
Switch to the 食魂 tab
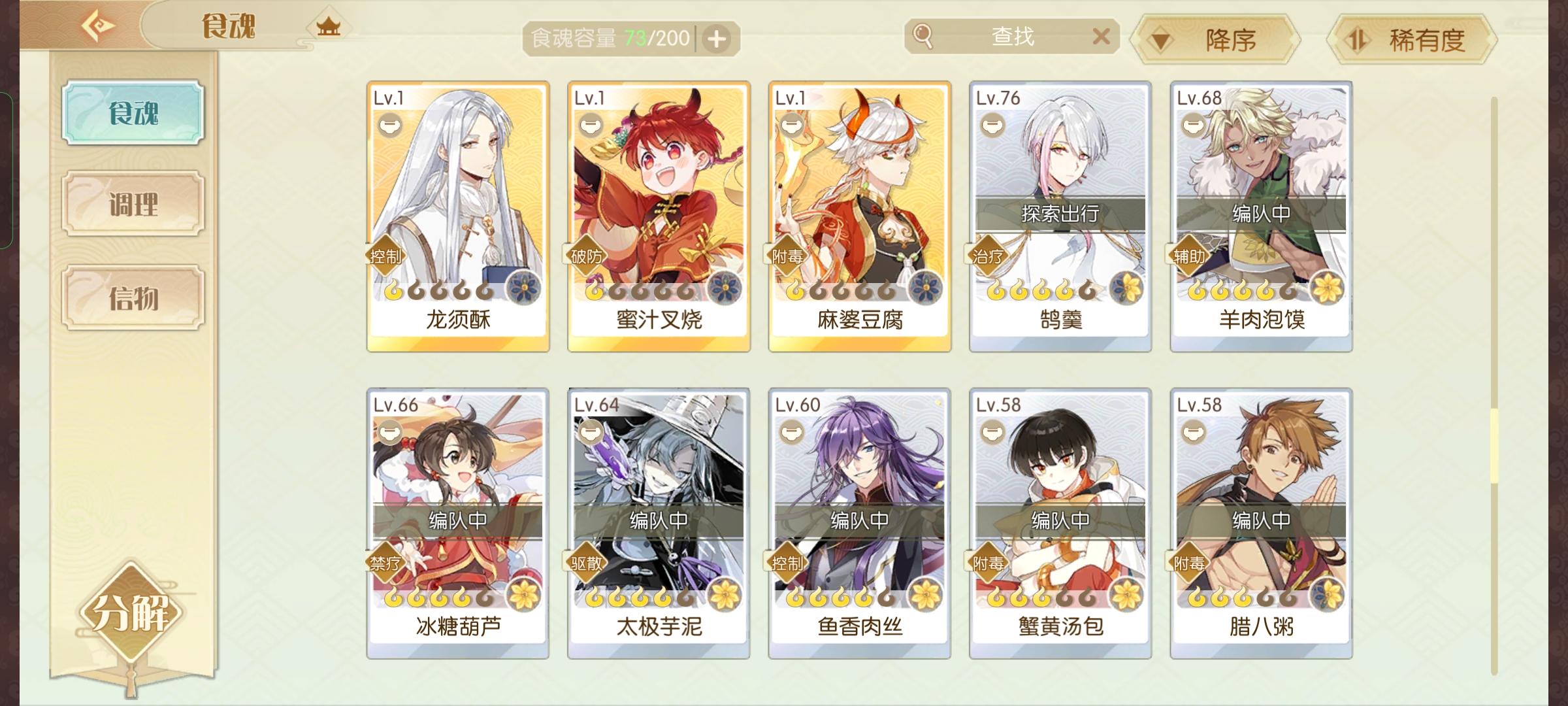point(133,112)
